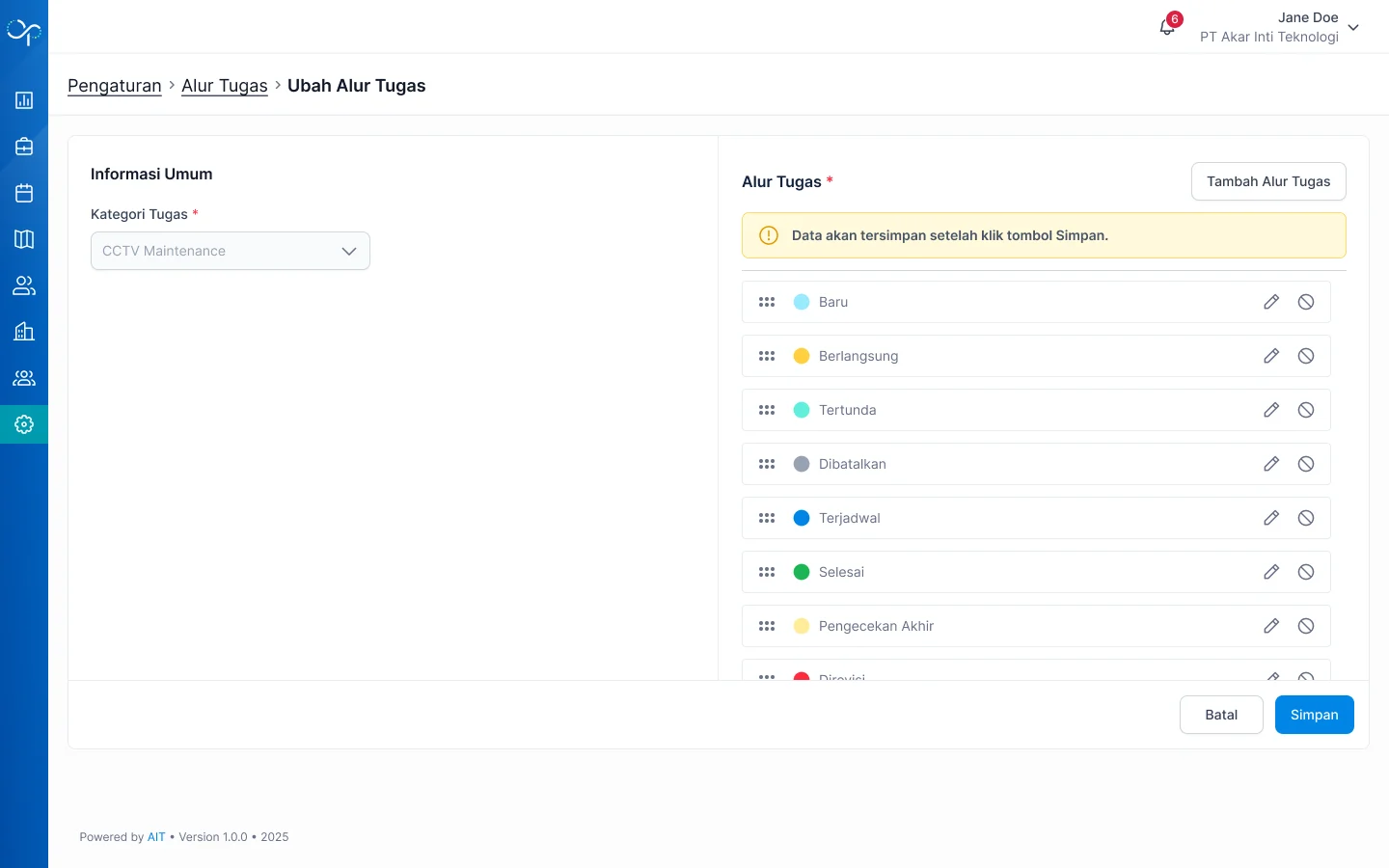This screenshot has width=1389, height=868.
Task: Click the green color dot for Selesai
Action: click(x=802, y=572)
